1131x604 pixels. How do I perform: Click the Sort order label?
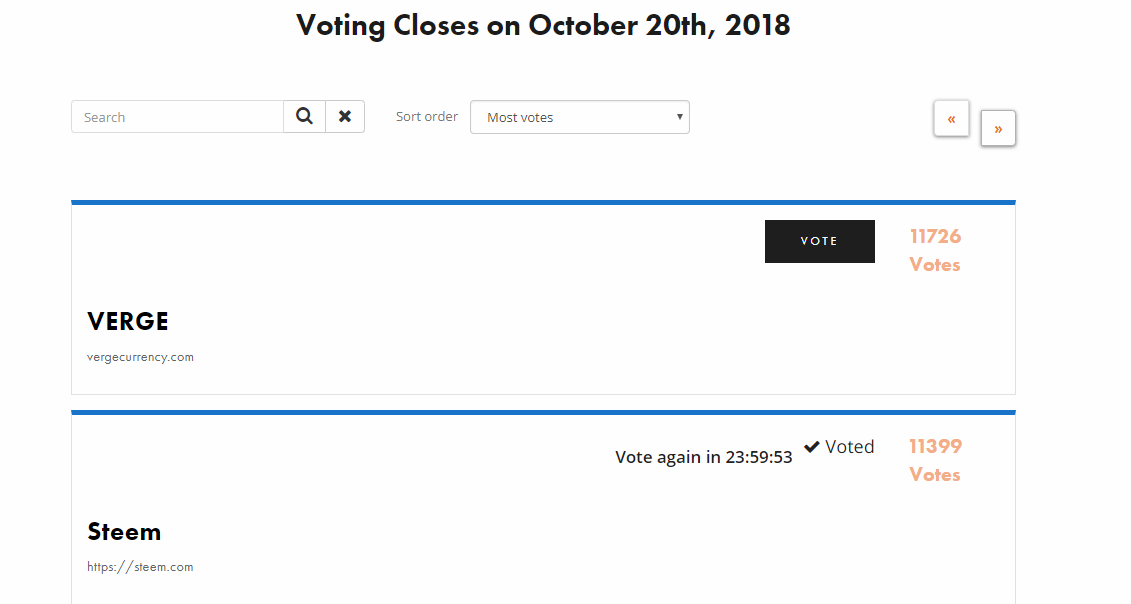(426, 116)
